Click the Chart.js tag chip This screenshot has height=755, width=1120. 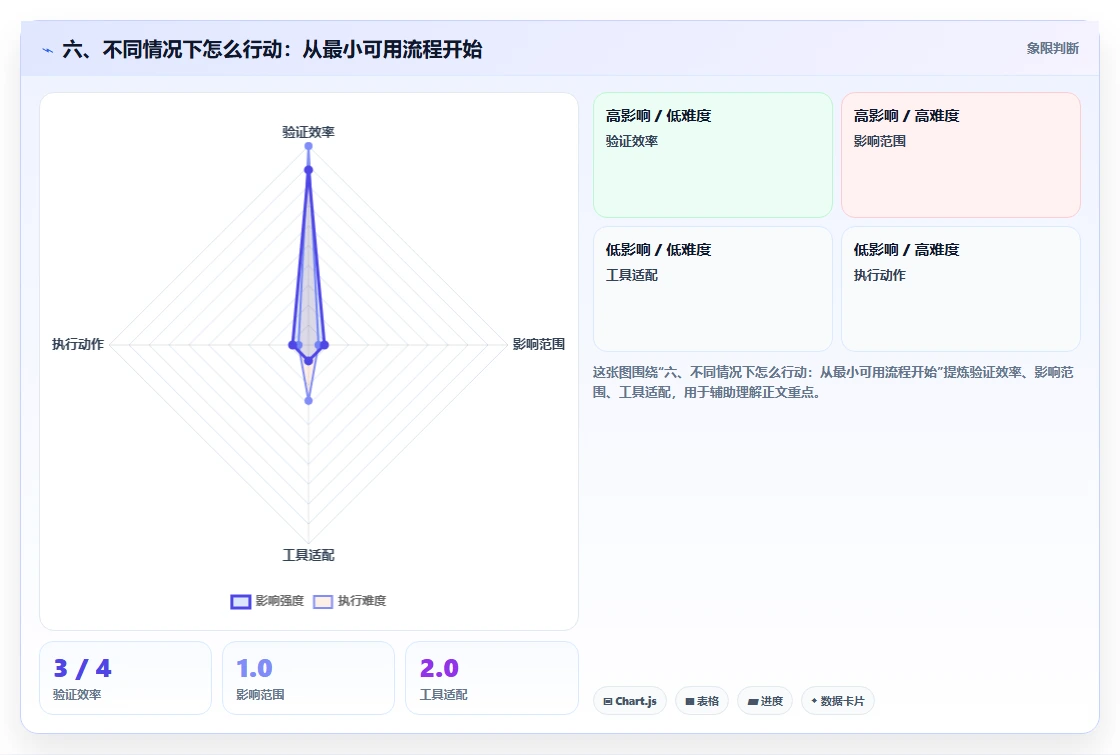[630, 701]
